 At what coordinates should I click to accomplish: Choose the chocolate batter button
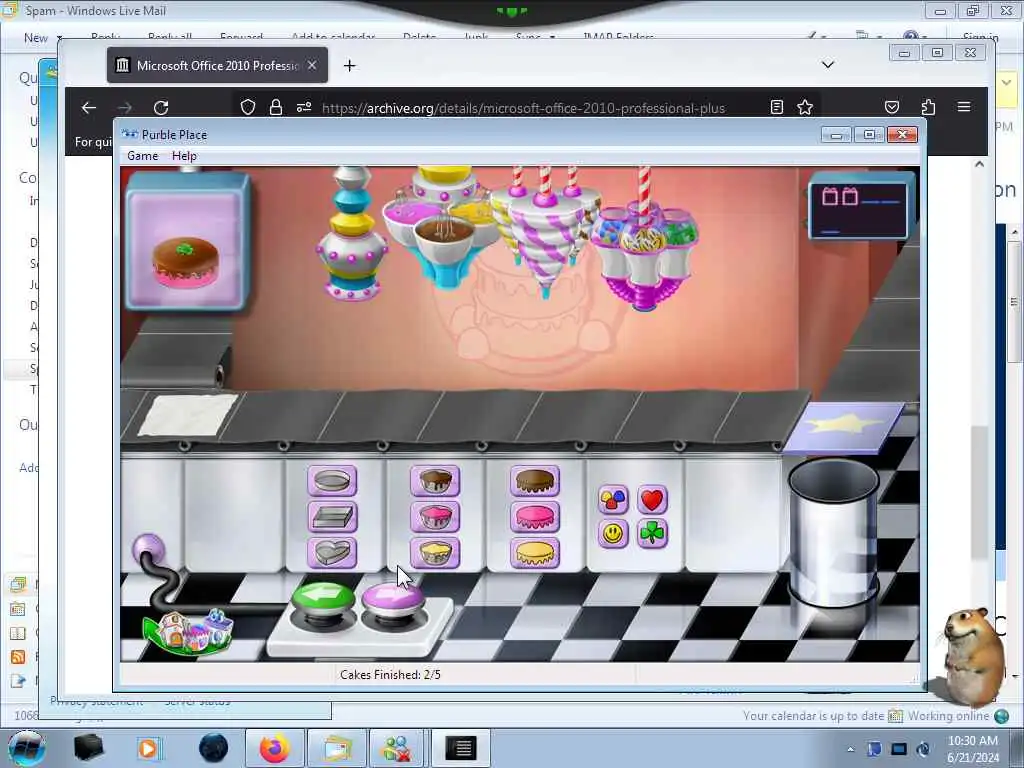435,481
